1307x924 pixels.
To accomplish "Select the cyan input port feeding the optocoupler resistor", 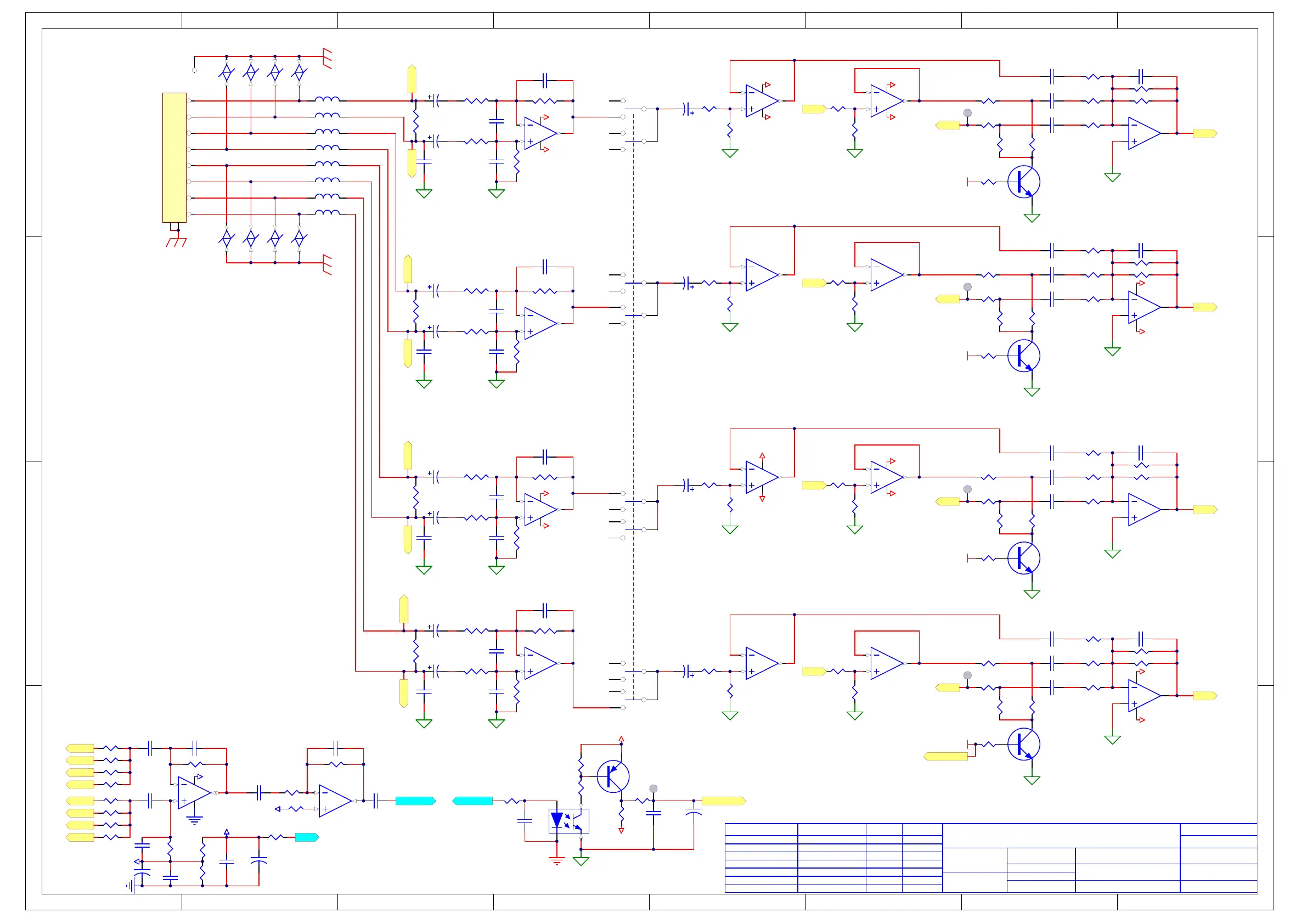I will (472, 801).
